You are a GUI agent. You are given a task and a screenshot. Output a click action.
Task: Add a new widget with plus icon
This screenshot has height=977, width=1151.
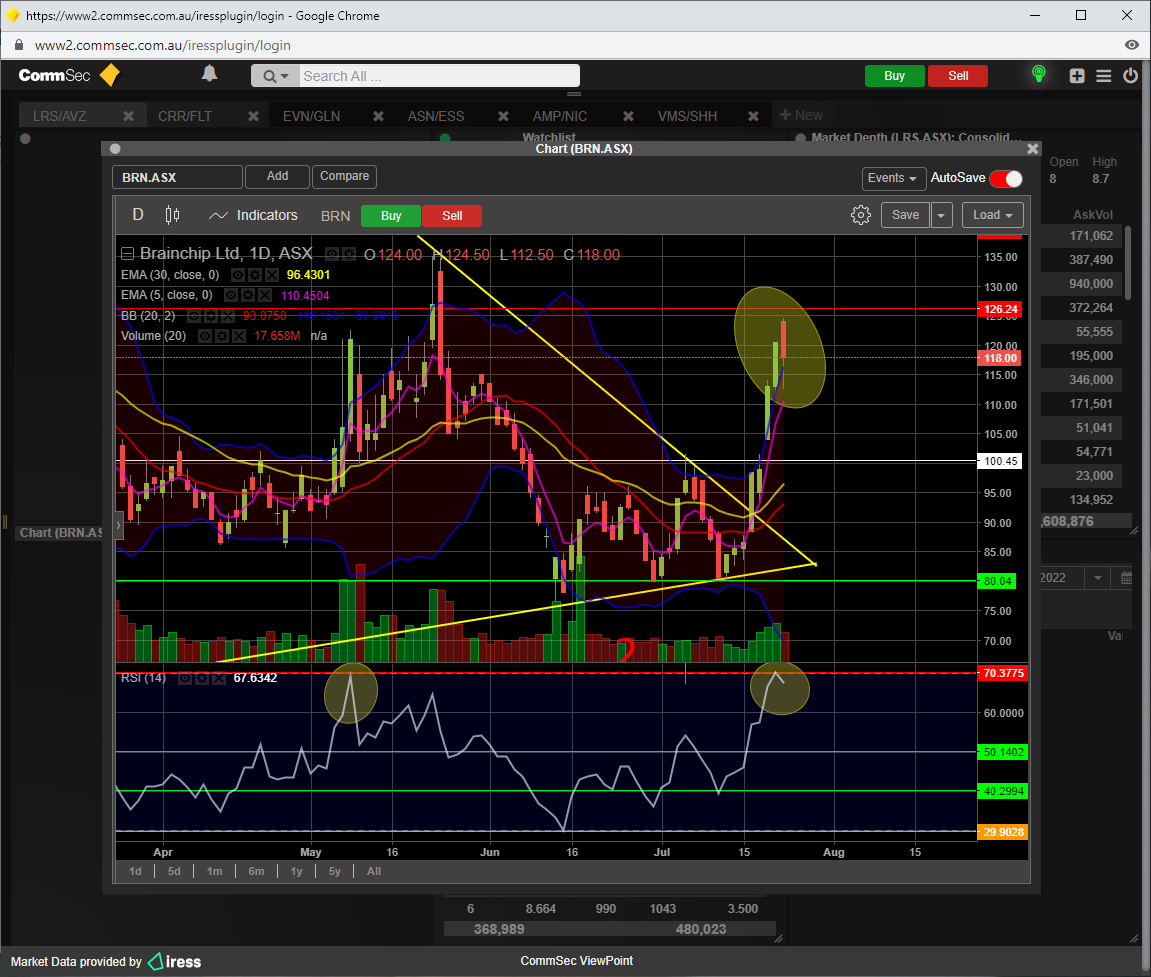(1076, 76)
